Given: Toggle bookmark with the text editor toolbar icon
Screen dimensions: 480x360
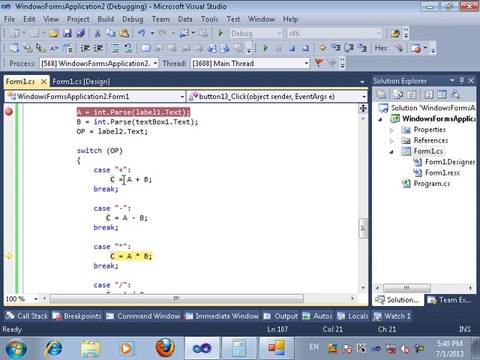Looking at the screenshot, I should coord(146,48).
